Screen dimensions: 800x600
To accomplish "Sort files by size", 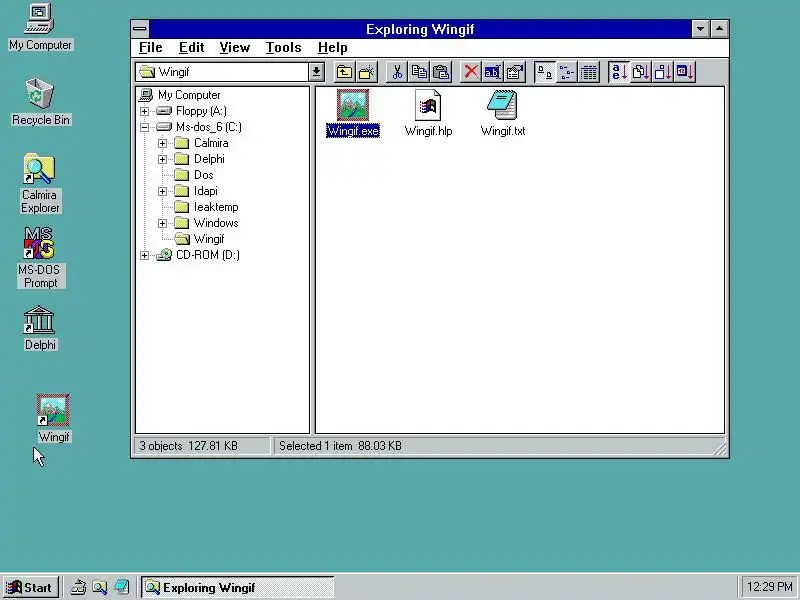I will [x=663, y=72].
